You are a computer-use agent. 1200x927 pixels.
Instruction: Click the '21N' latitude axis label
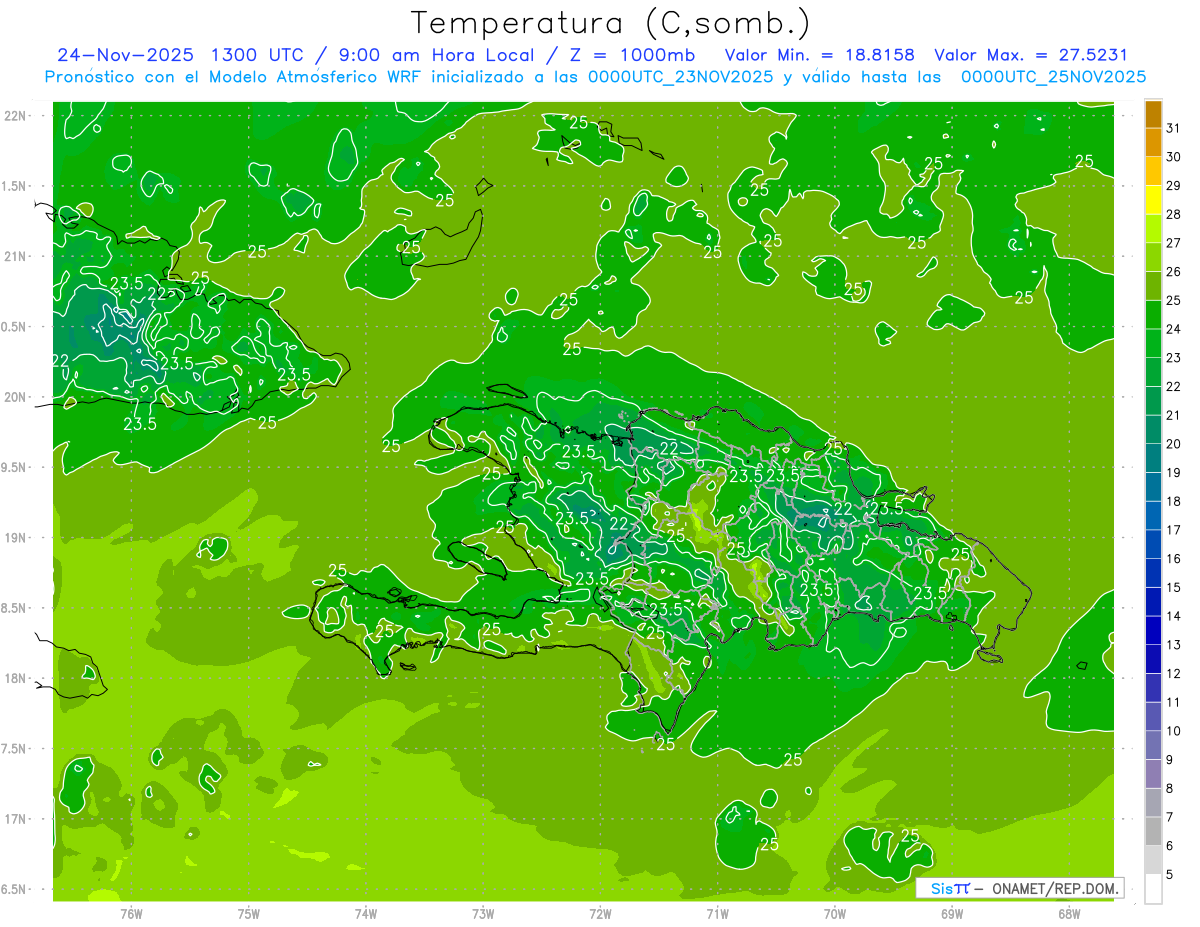click(15, 257)
